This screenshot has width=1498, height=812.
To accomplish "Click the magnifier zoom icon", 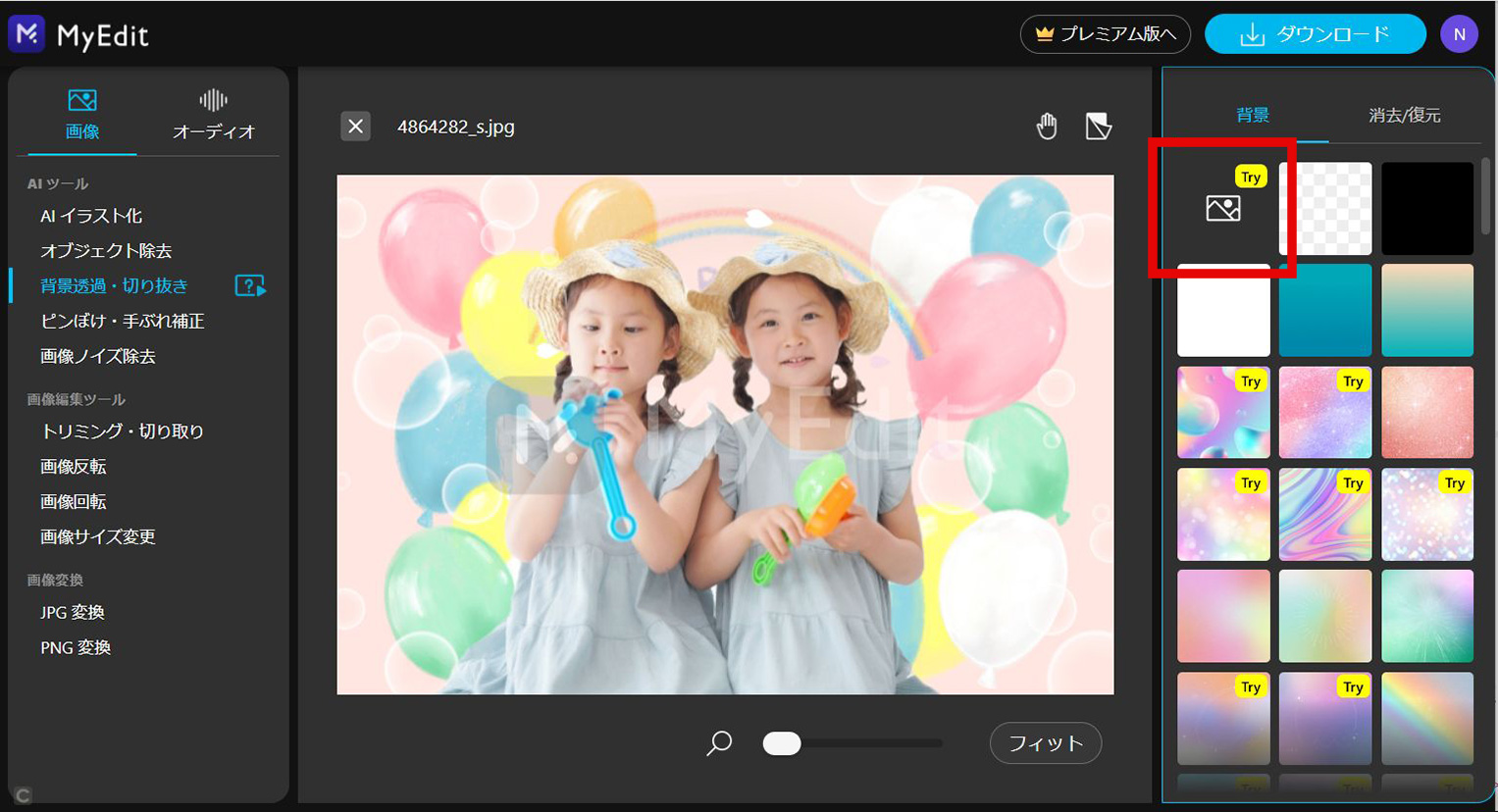I will (719, 743).
